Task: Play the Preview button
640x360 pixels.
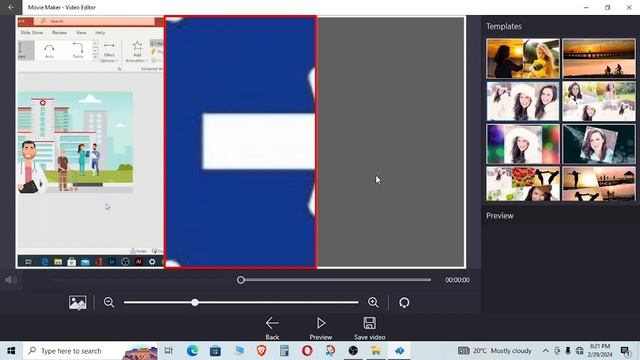Action: pyautogui.click(x=321, y=328)
